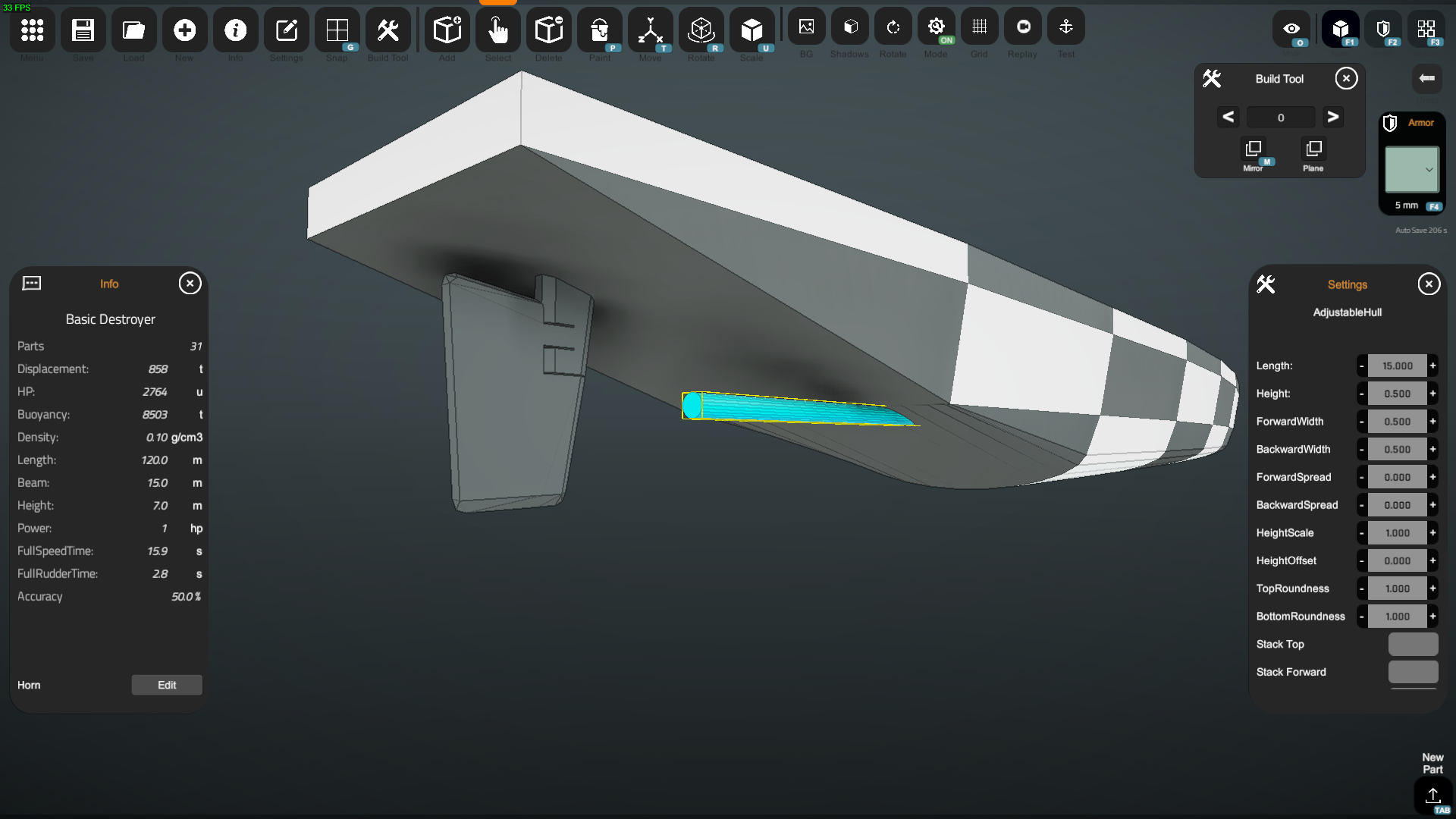This screenshot has height=819, width=1456.
Task: Toggle visibility eye icon
Action: click(x=1291, y=29)
